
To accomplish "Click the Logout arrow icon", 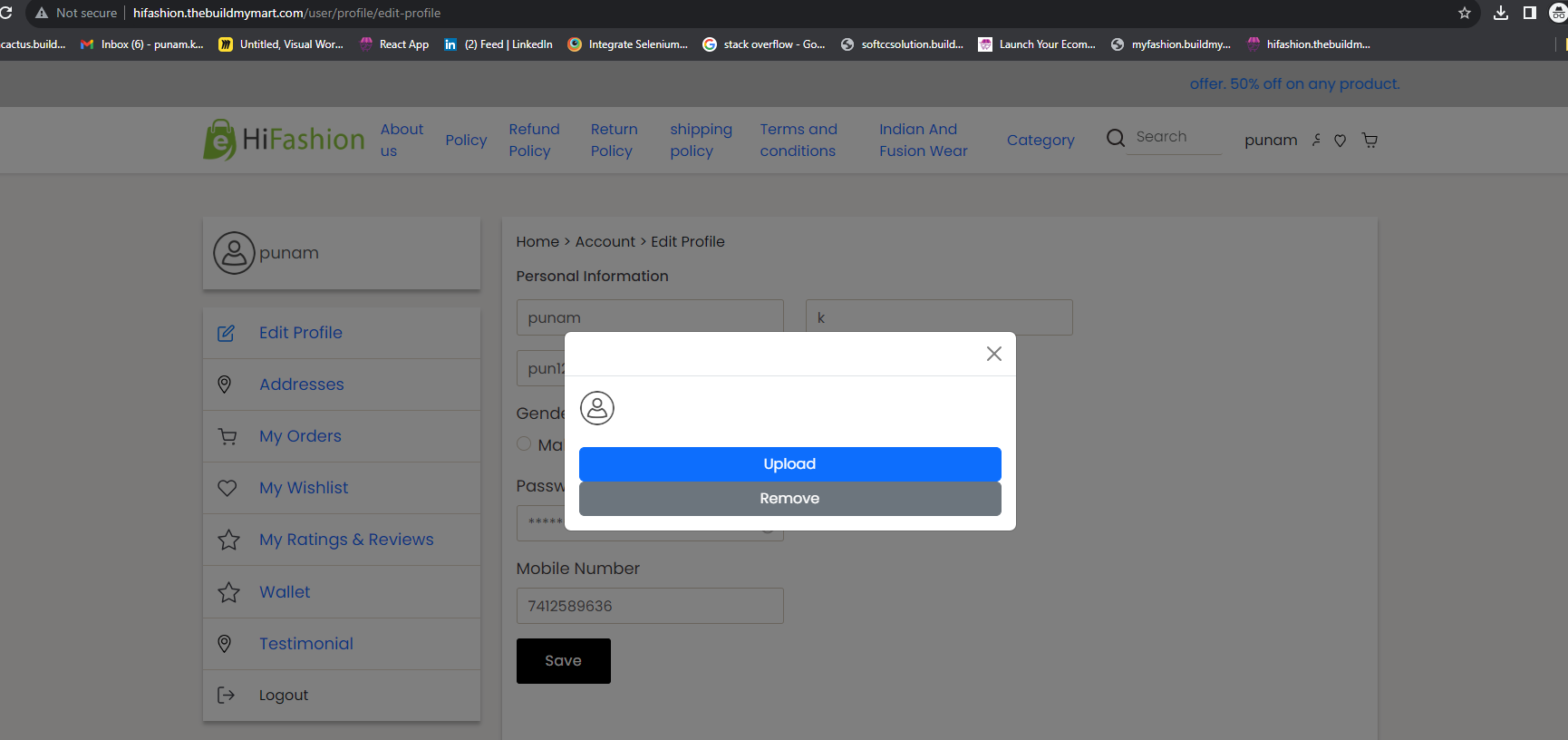I will click(x=226, y=695).
